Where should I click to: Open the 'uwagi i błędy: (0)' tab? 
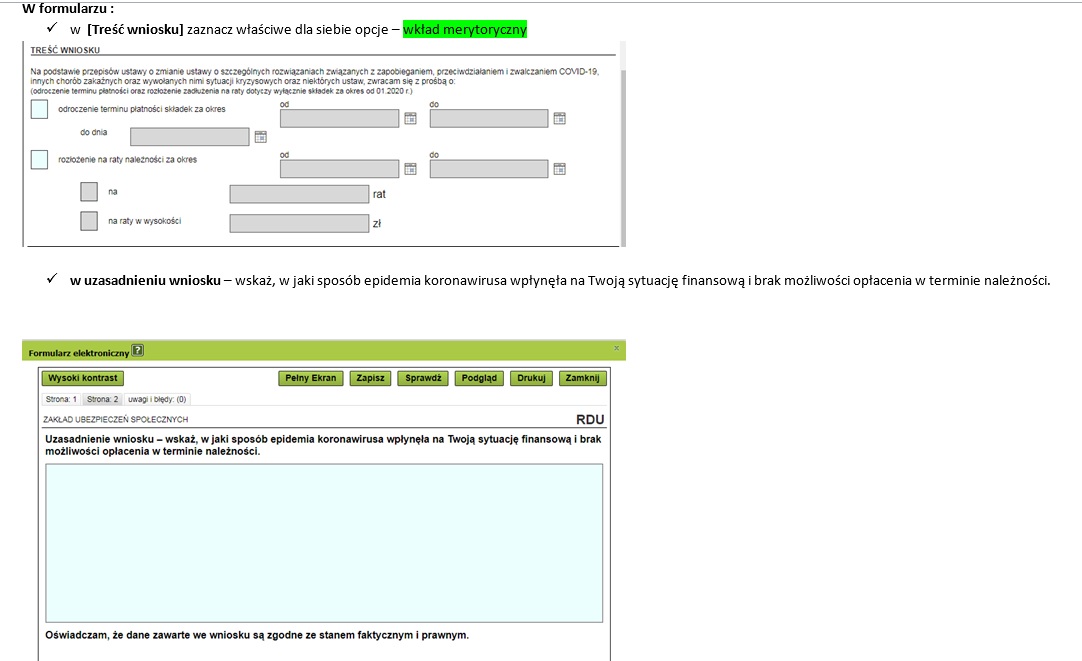click(157, 399)
